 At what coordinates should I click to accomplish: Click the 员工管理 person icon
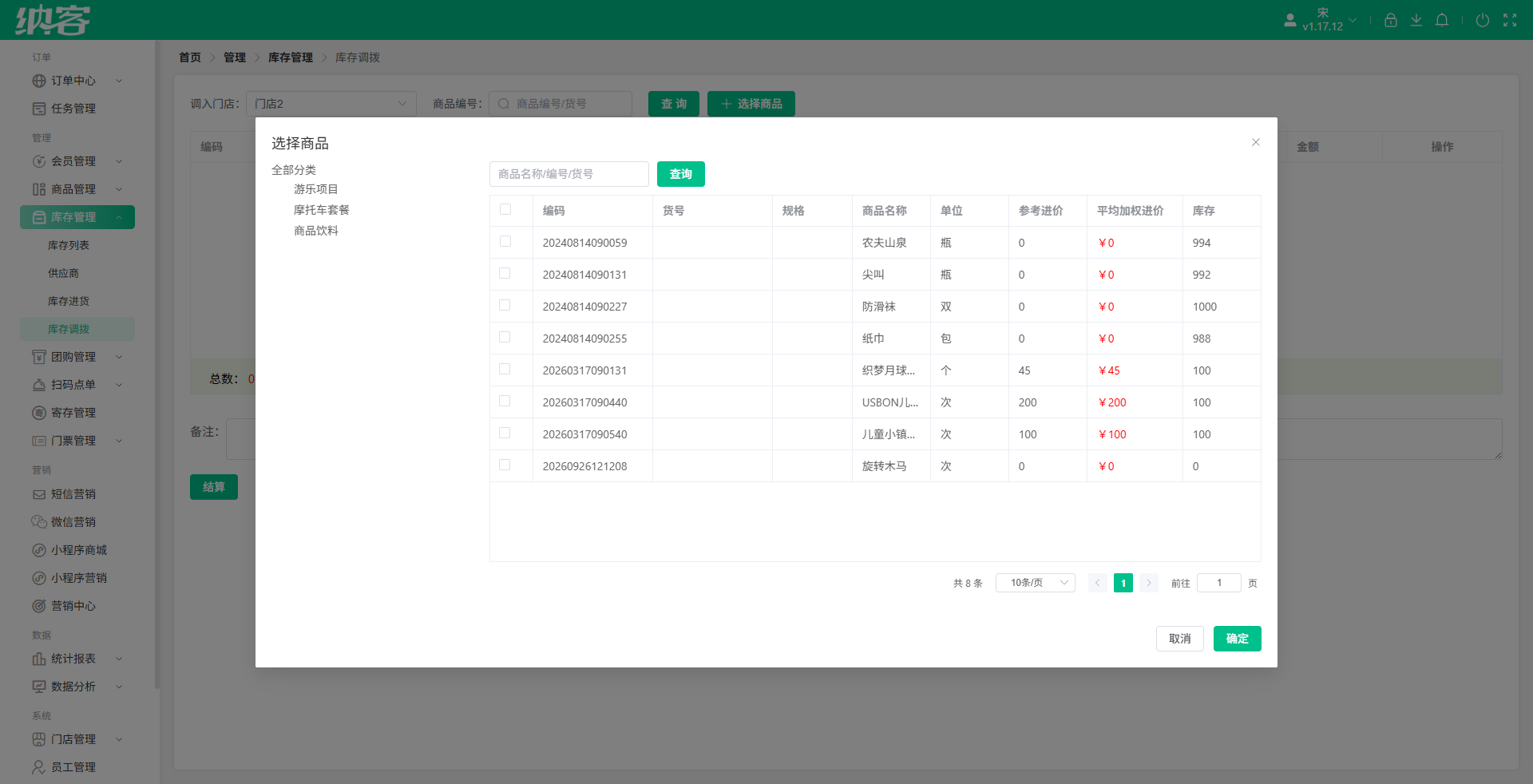[39, 767]
